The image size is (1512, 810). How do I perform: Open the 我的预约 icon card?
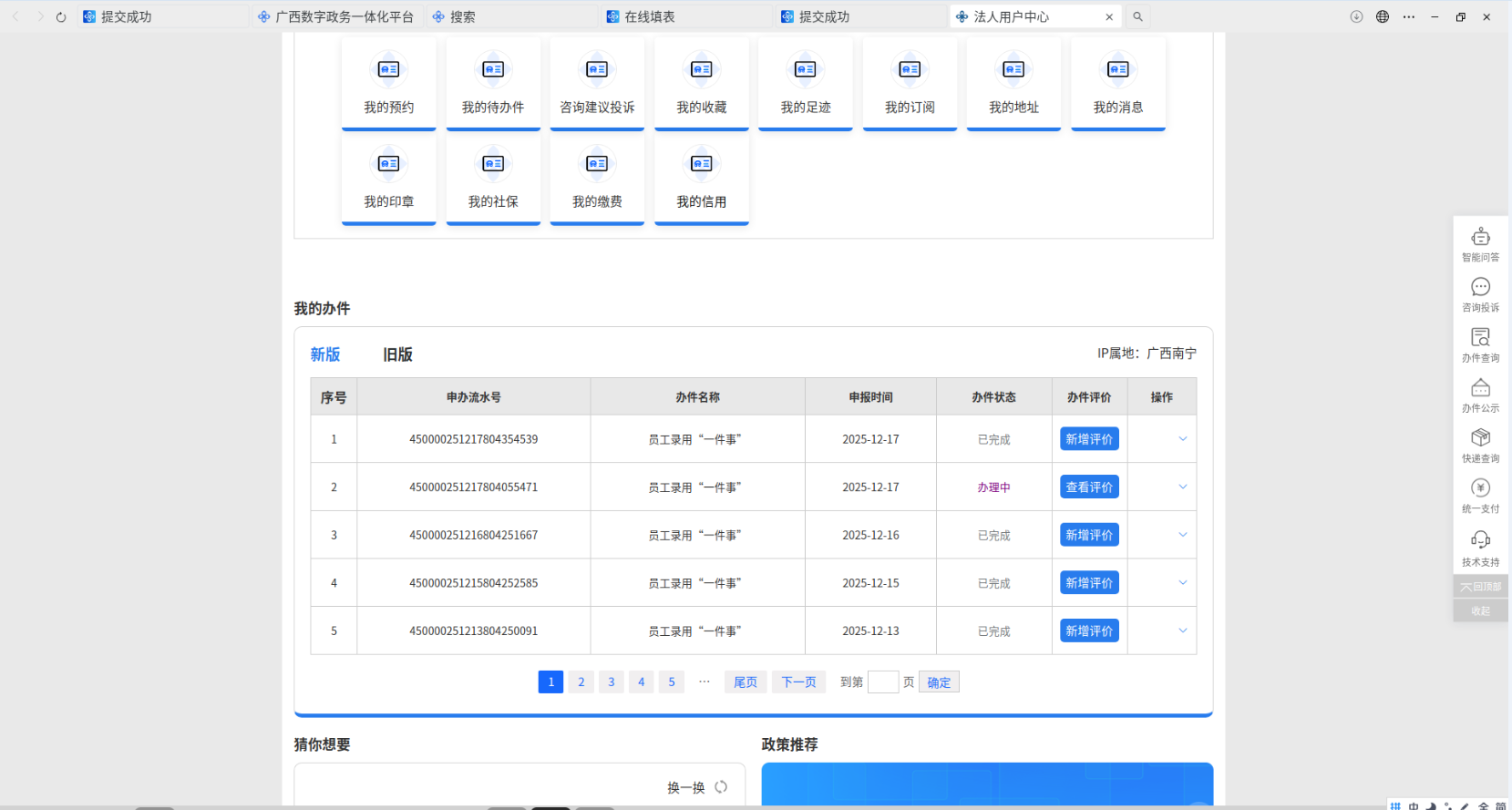point(389,84)
